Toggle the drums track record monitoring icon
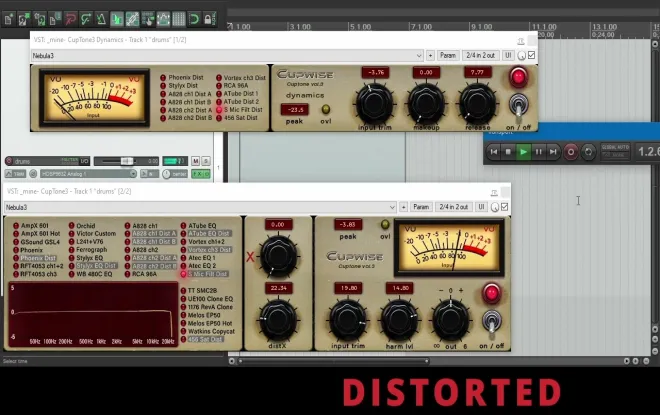660x415 pixels. [x=33, y=174]
